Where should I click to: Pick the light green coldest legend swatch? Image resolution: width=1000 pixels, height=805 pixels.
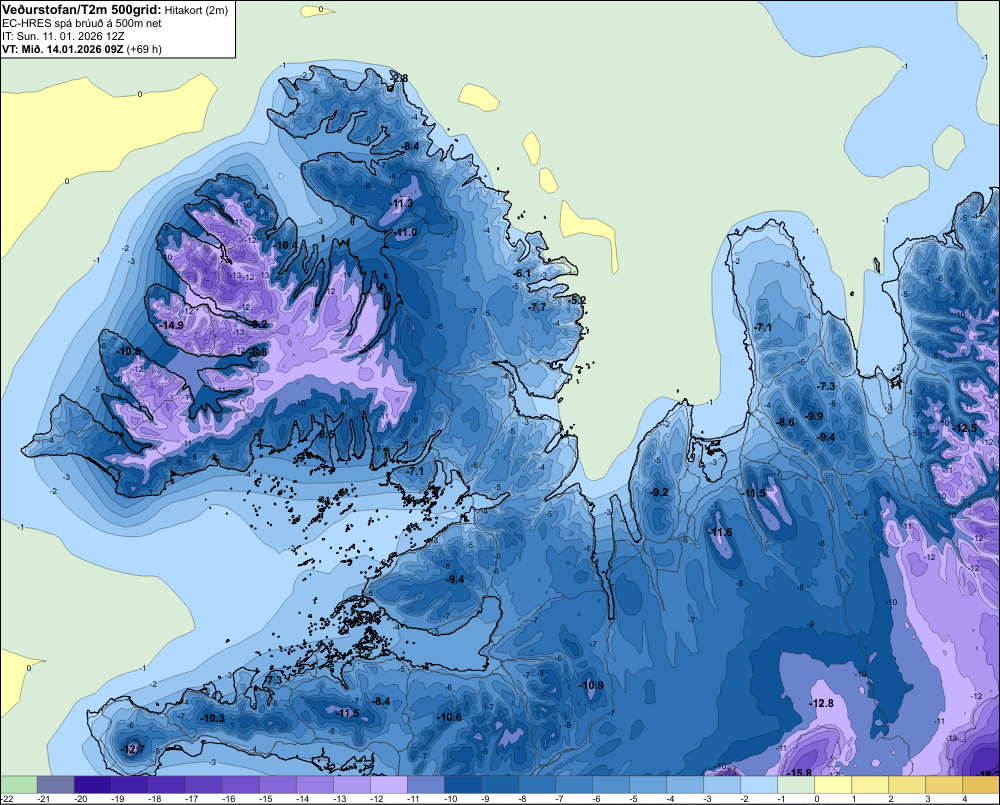click(18, 785)
